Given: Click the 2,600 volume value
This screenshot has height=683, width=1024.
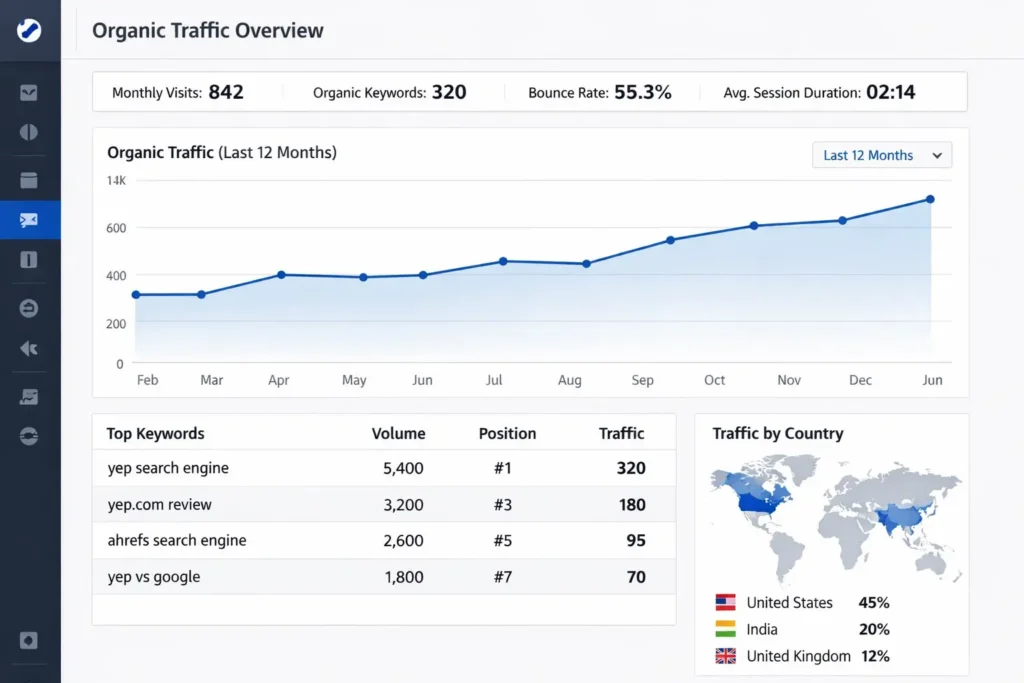Looking at the screenshot, I should pyautogui.click(x=403, y=541).
